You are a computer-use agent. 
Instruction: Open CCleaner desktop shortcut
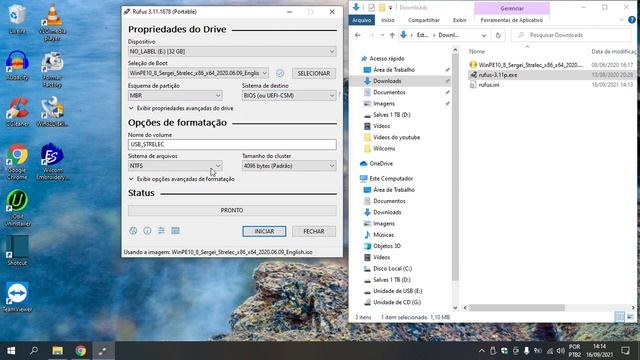tap(17, 111)
